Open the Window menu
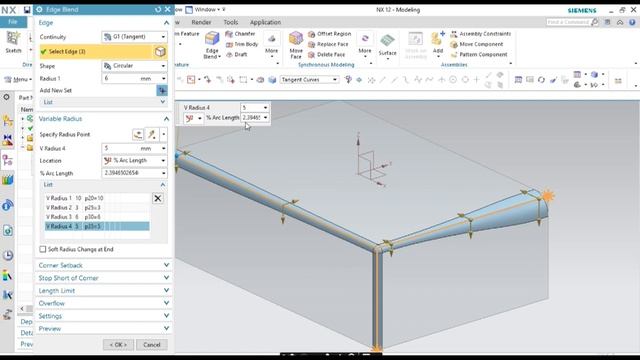Screen dimensions: 640x360 point(205,9)
